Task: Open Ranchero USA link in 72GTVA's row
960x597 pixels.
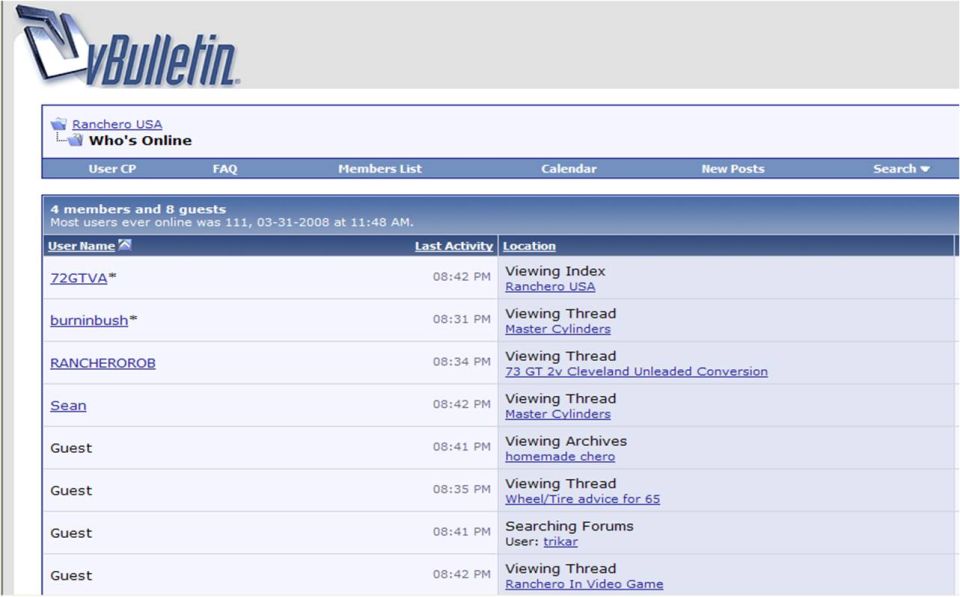Action: tap(550, 287)
